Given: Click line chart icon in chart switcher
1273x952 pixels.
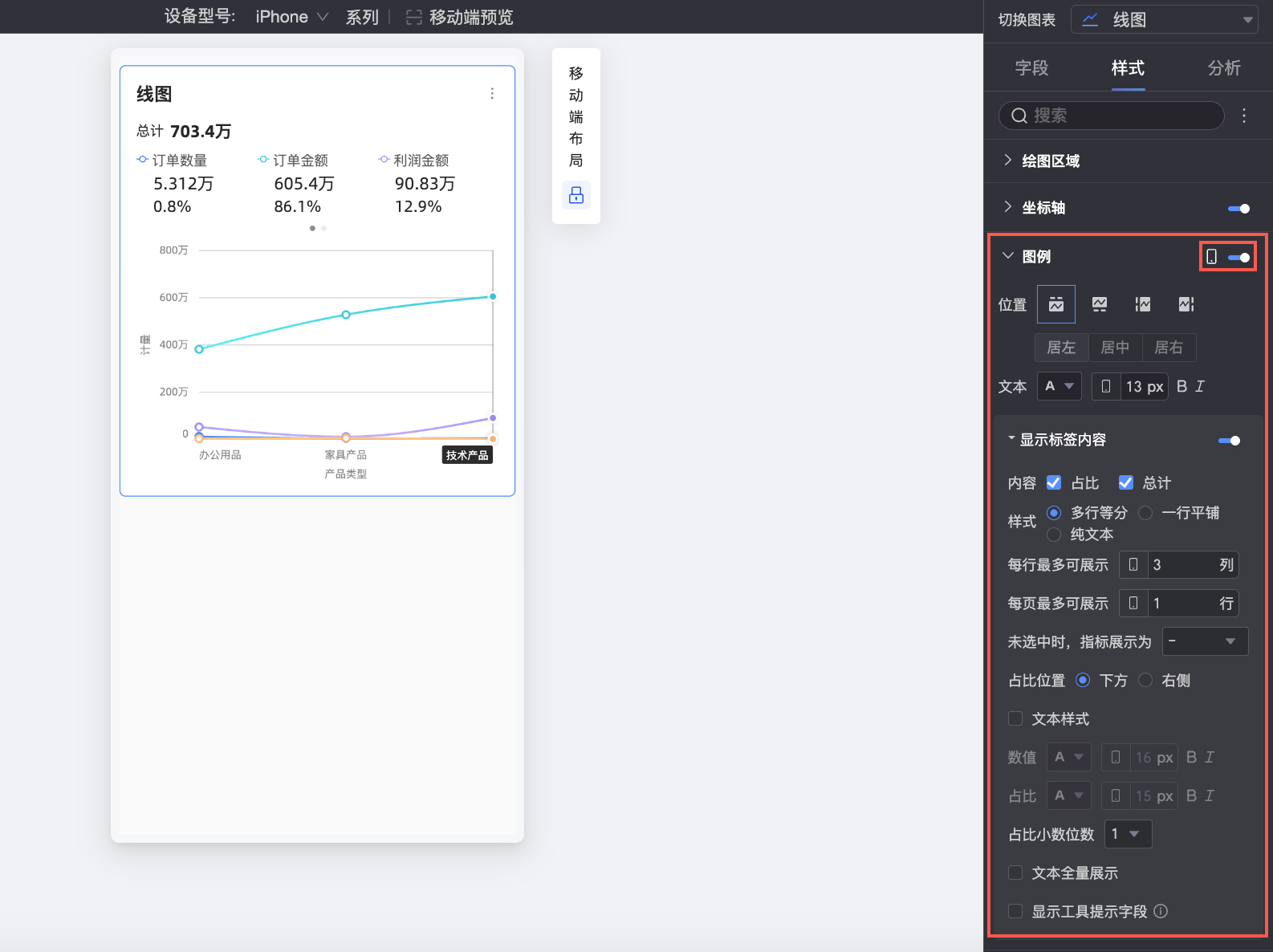Looking at the screenshot, I should (1090, 19).
